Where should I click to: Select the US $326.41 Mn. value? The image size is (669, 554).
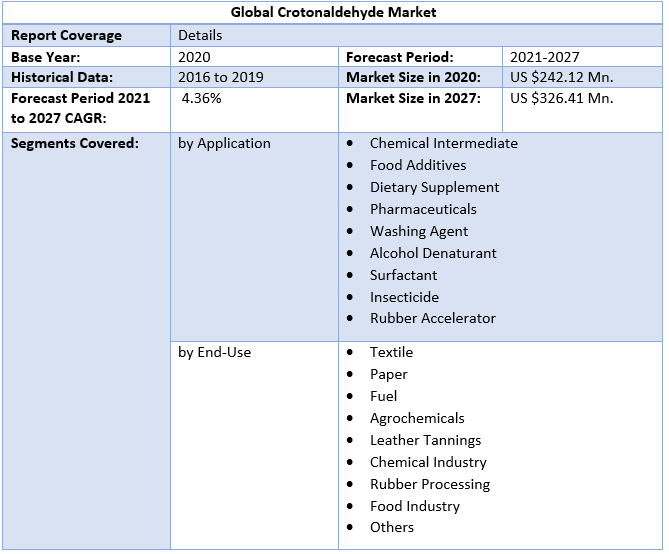tap(561, 98)
